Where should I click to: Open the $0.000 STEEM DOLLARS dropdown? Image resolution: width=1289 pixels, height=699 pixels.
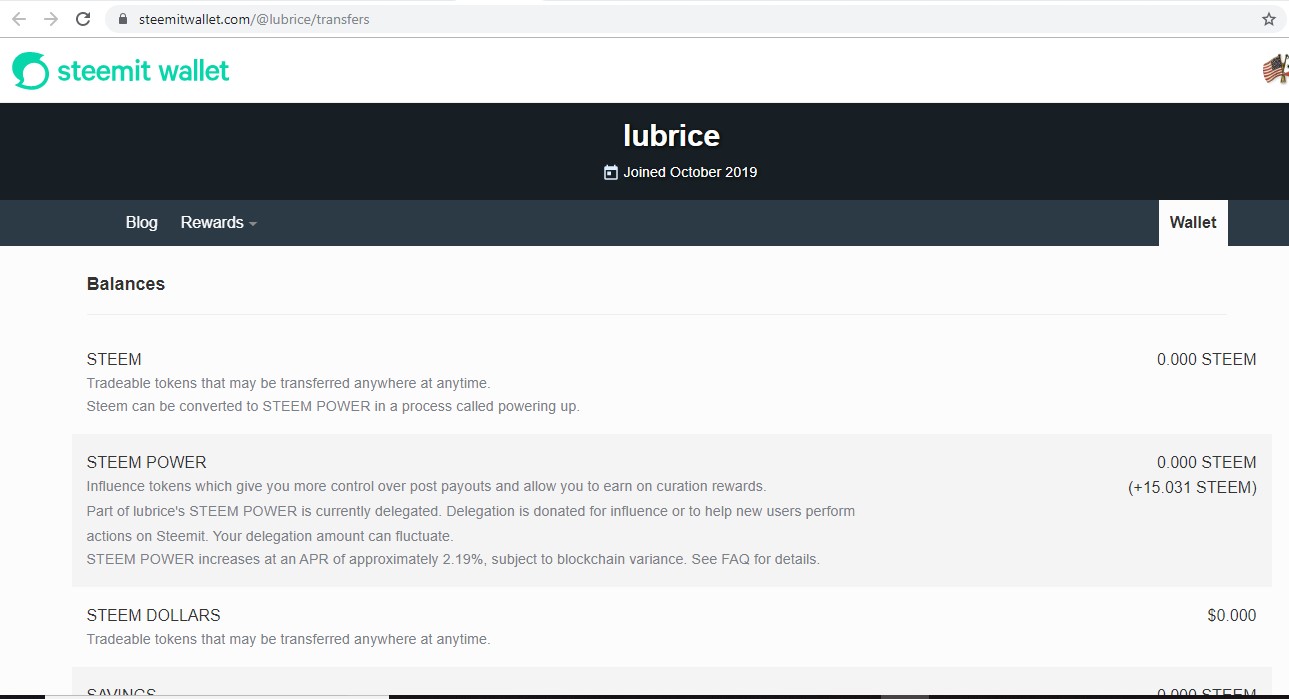coord(1231,615)
